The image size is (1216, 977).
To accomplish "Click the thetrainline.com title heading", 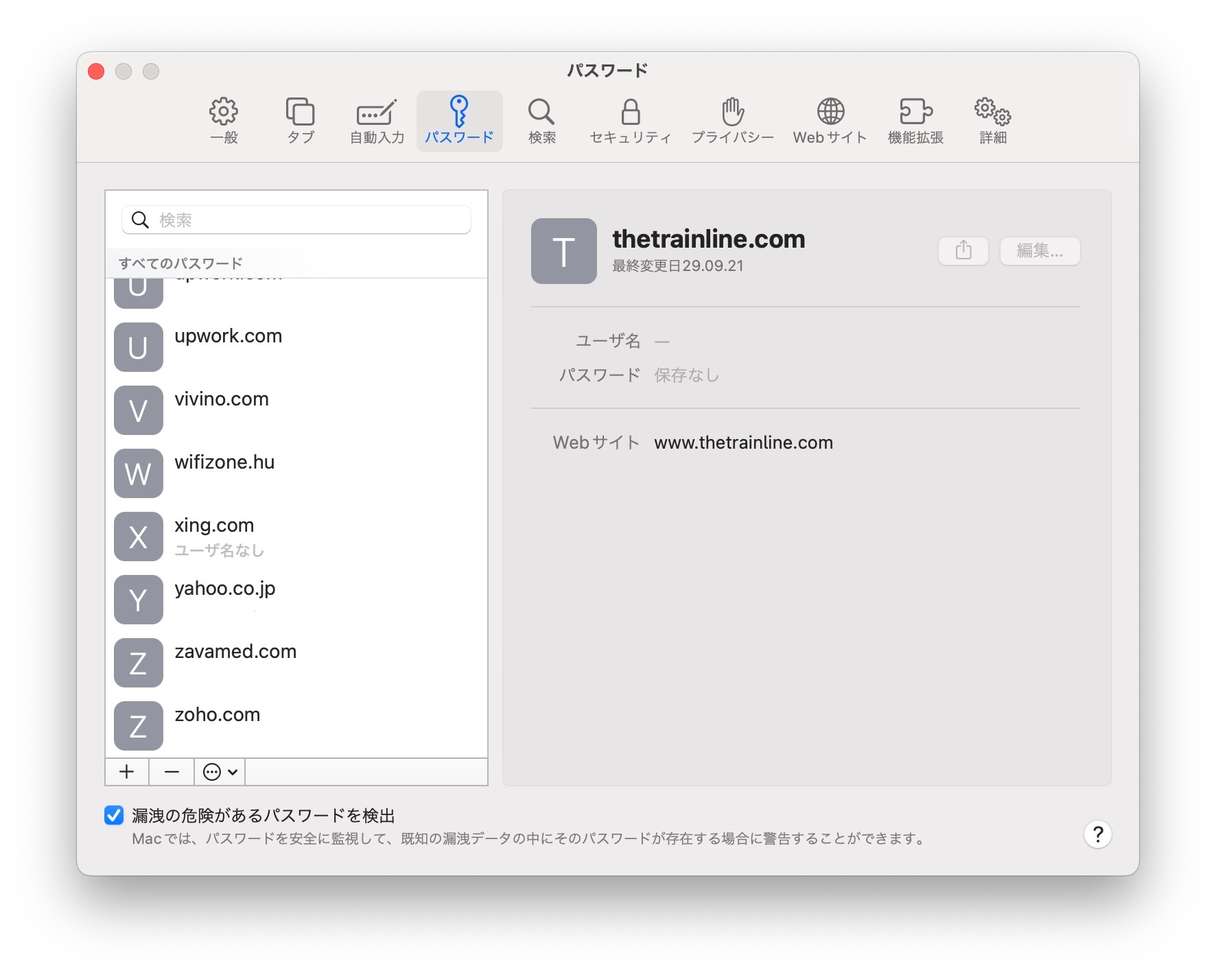I will (x=708, y=239).
